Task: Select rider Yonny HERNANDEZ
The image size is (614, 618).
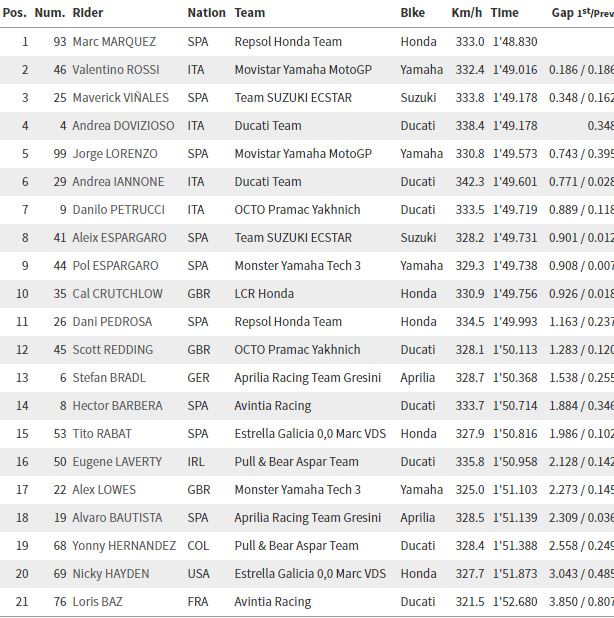Action: point(124,545)
